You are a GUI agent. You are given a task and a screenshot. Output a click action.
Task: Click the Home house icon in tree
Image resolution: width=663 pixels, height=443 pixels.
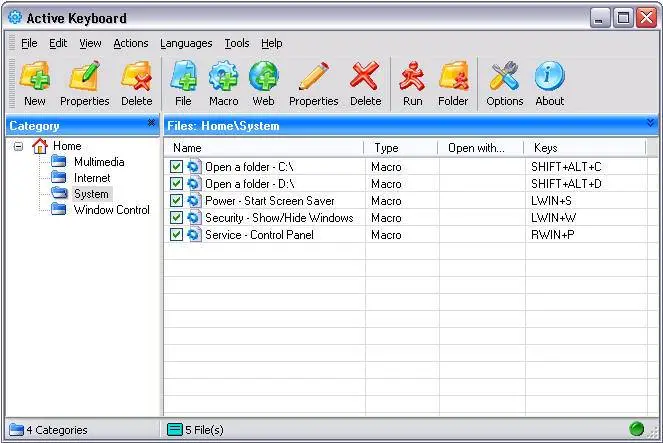pyautogui.click(x=40, y=146)
